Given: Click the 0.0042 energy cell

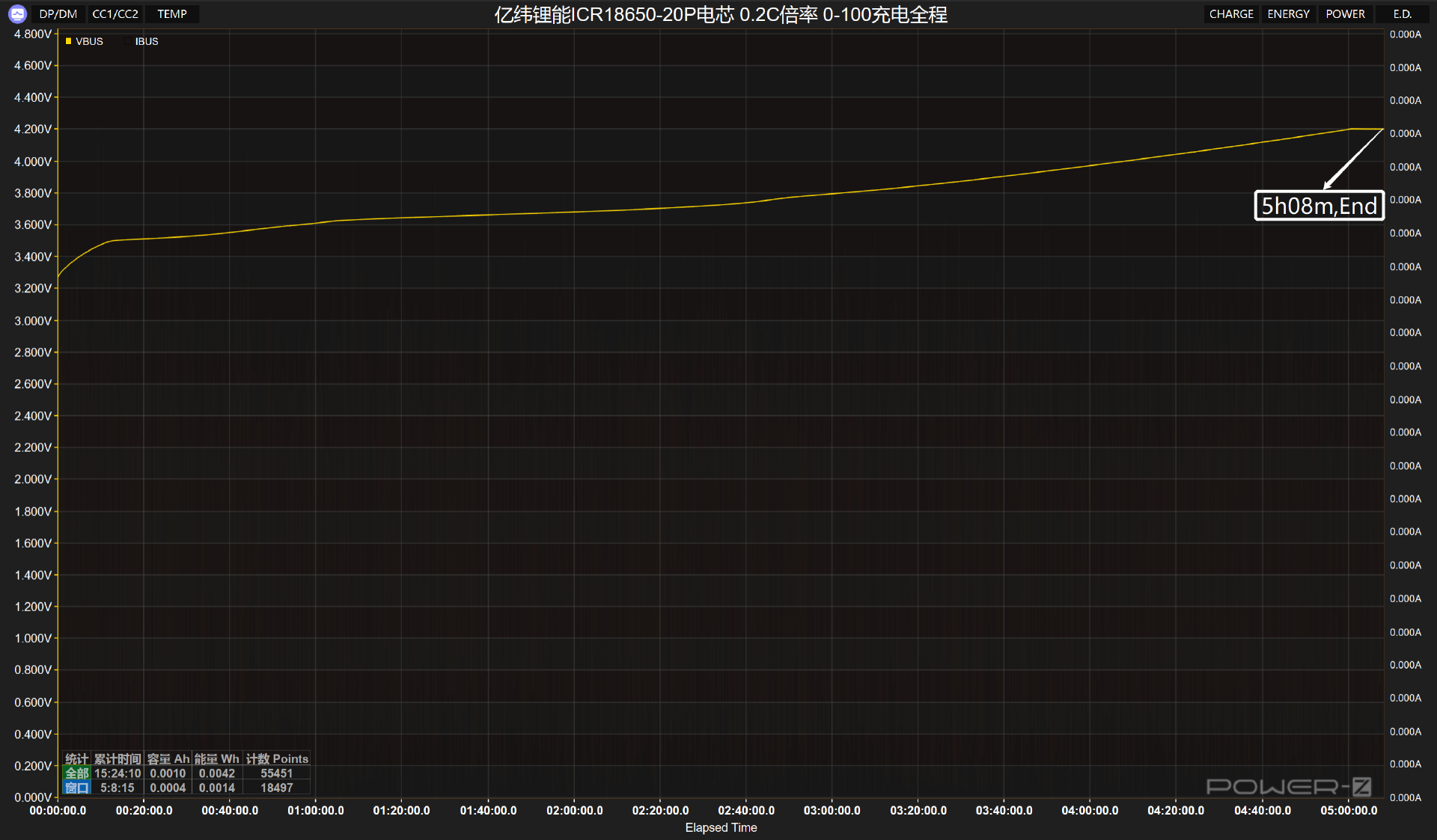Looking at the screenshot, I should click(x=217, y=773).
